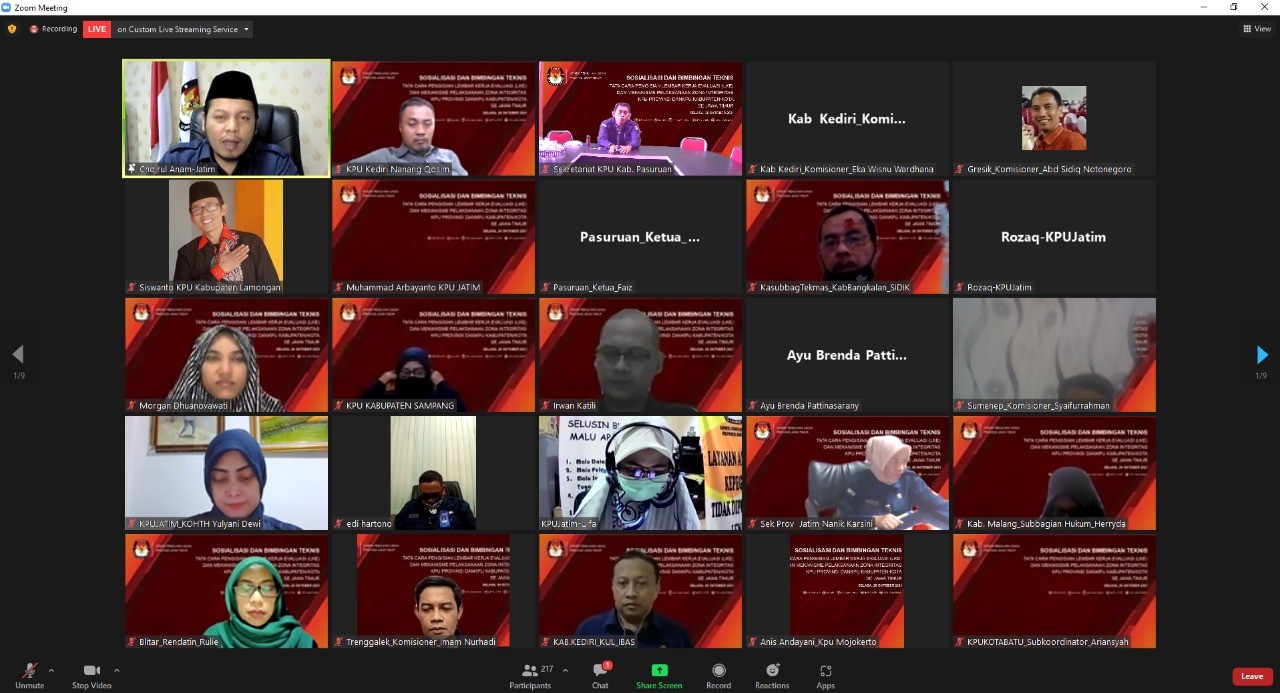1280x693 pixels.
Task: Open the Reactions menu
Action: 772,675
